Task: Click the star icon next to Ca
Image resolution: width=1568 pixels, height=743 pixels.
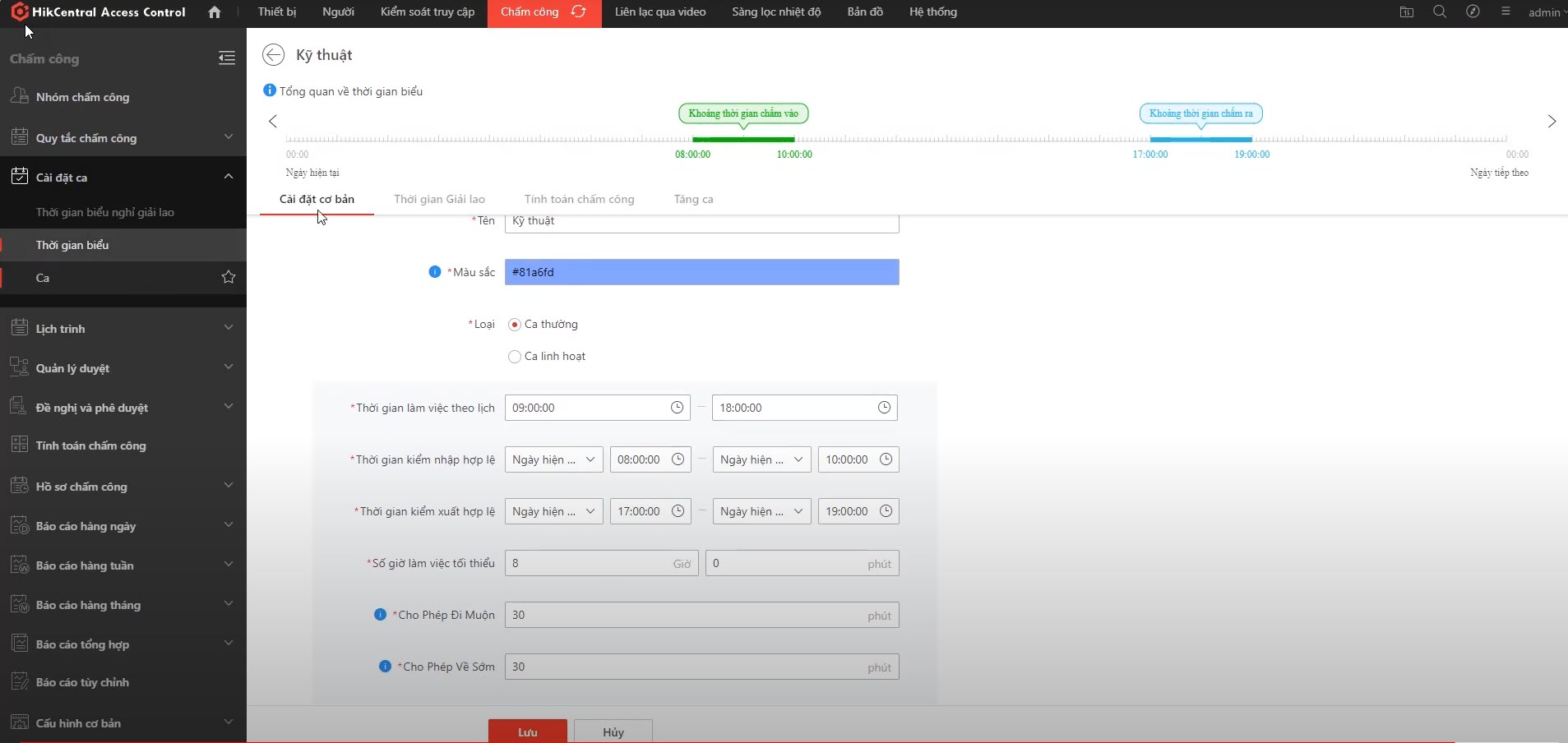Action: [x=229, y=278]
